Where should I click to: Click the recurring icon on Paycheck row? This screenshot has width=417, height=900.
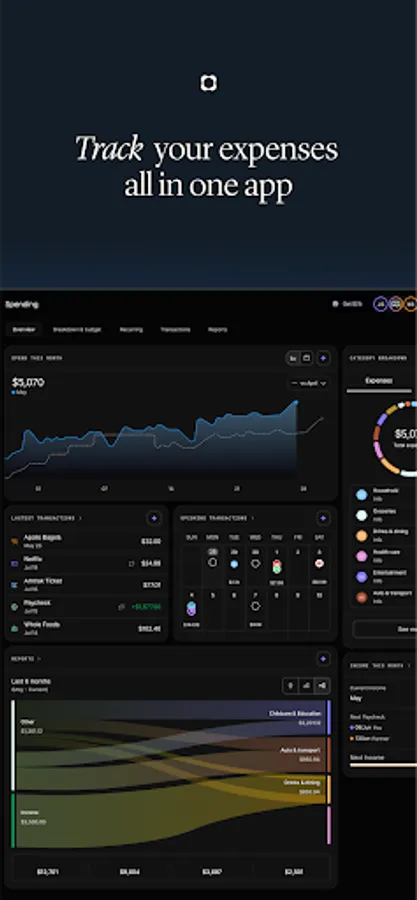coord(122,606)
